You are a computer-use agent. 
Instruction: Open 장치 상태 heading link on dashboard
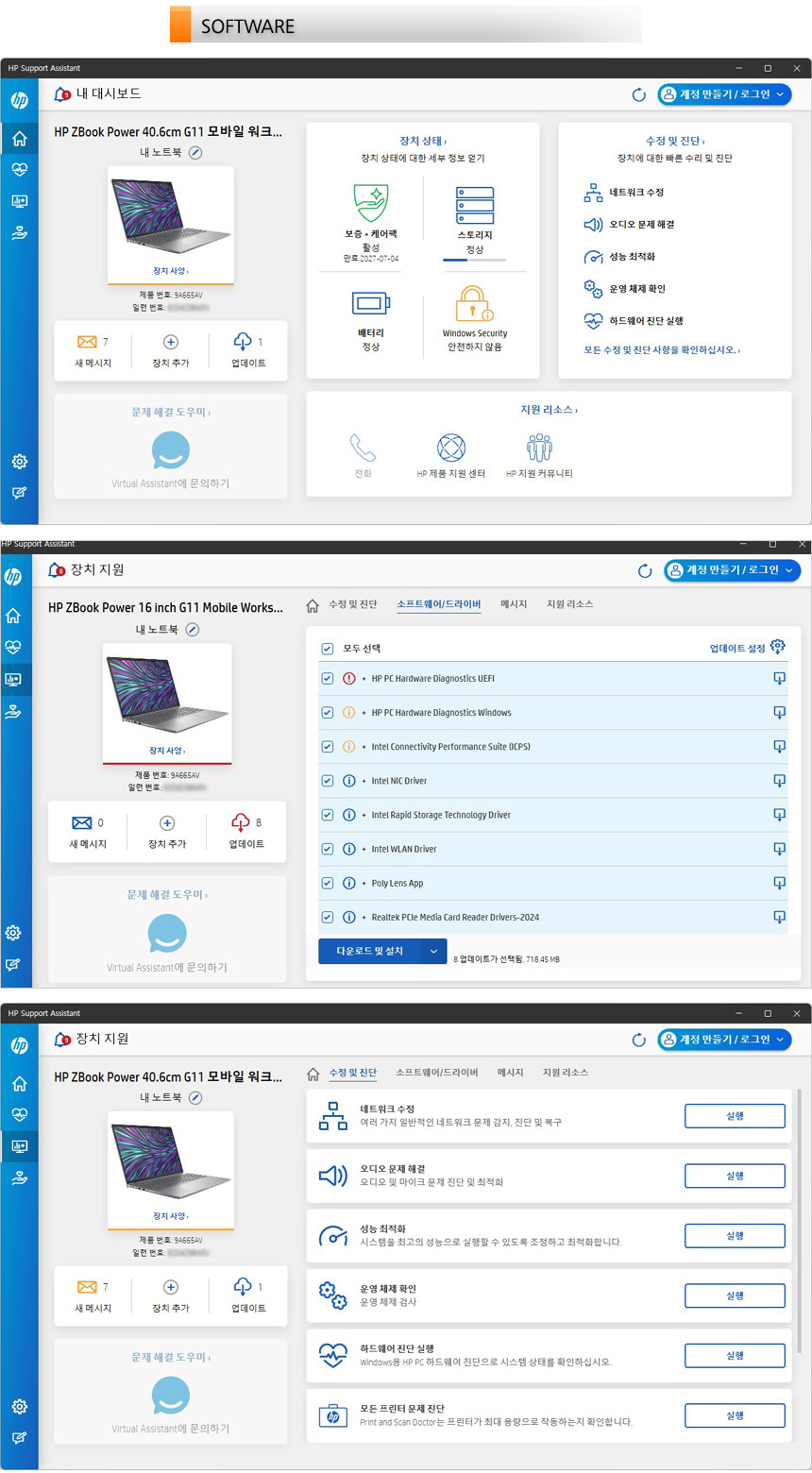click(x=423, y=141)
